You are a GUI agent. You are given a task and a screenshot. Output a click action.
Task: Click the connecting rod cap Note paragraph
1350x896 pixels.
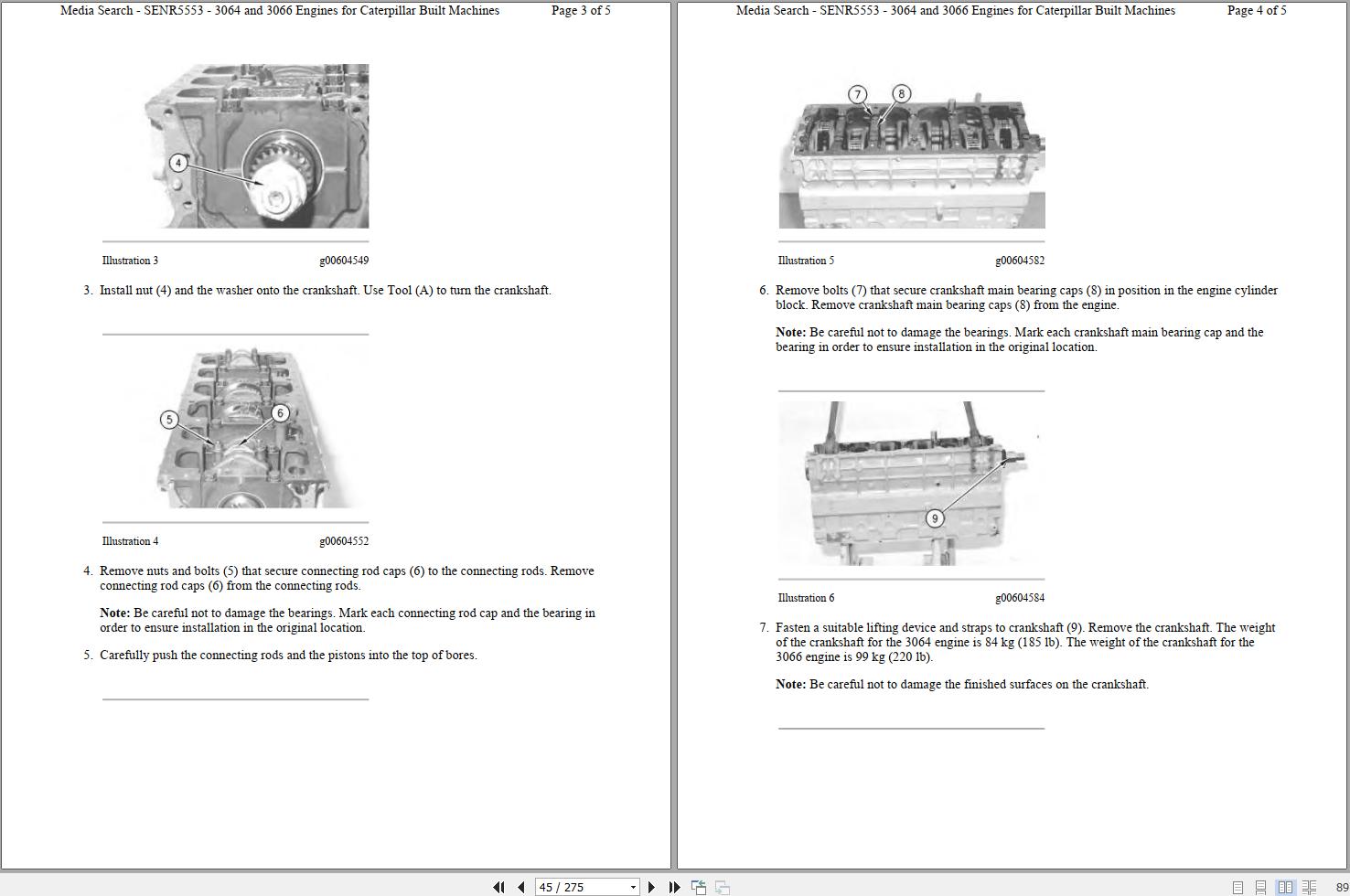tap(348, 620)
